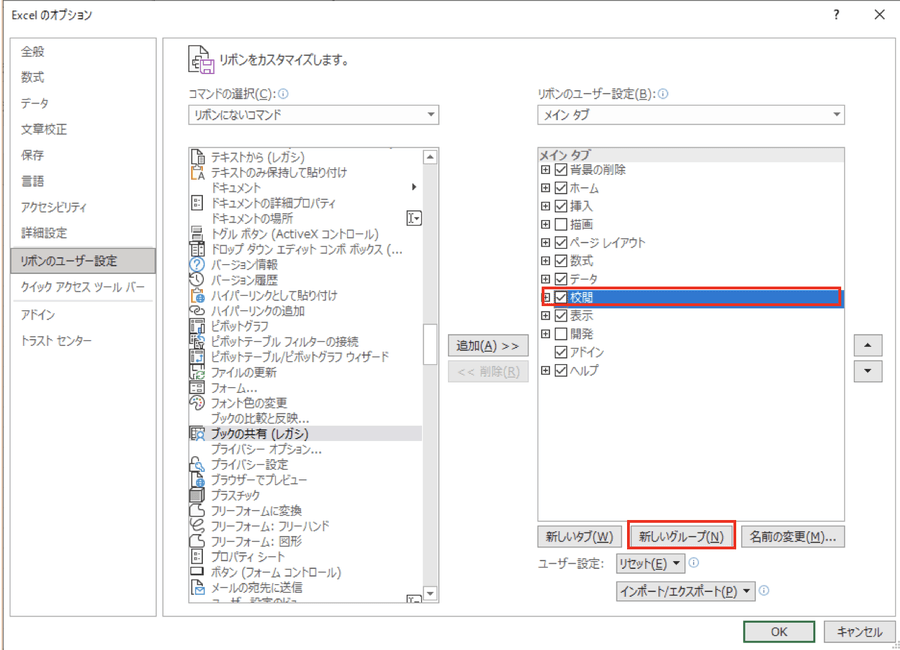
Task: Click the command list scrollbar up arrow
Action: pyautogui.click(x=430, y=157)
